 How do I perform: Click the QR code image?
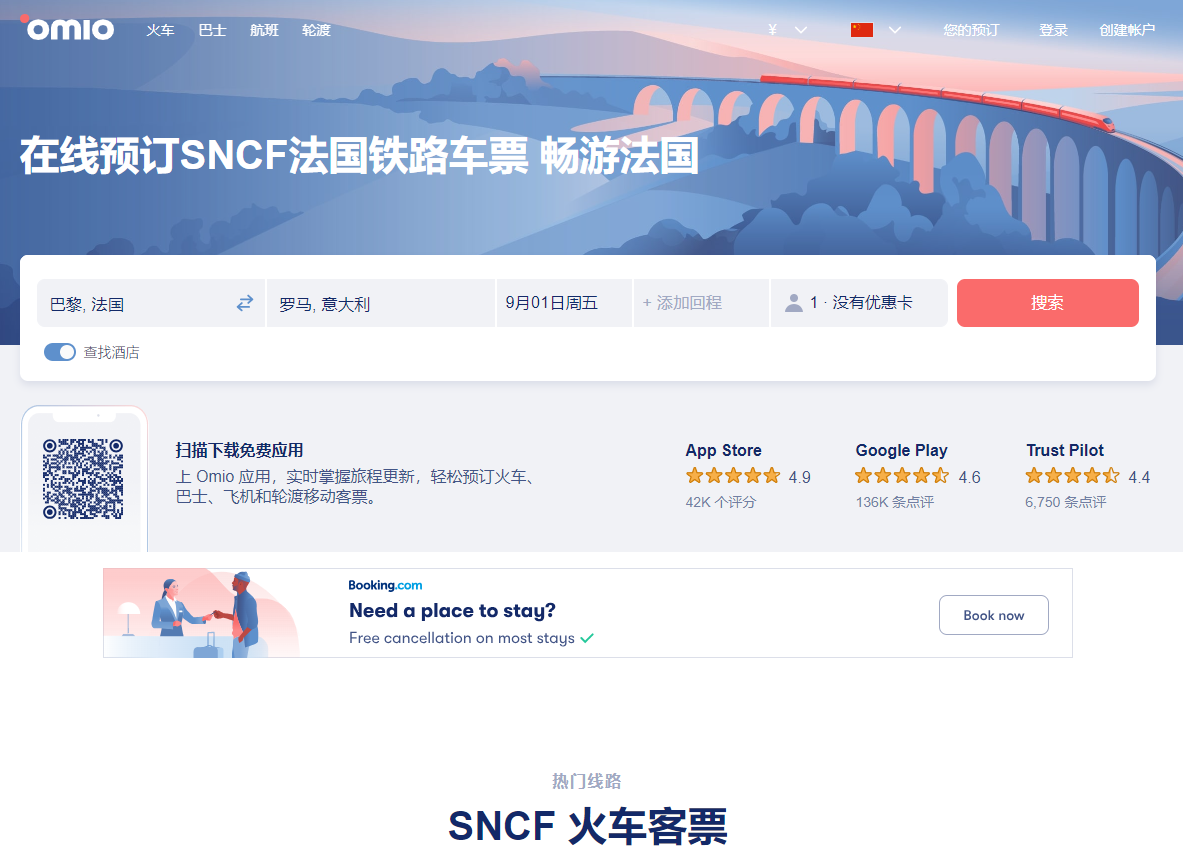pos(83,479)
